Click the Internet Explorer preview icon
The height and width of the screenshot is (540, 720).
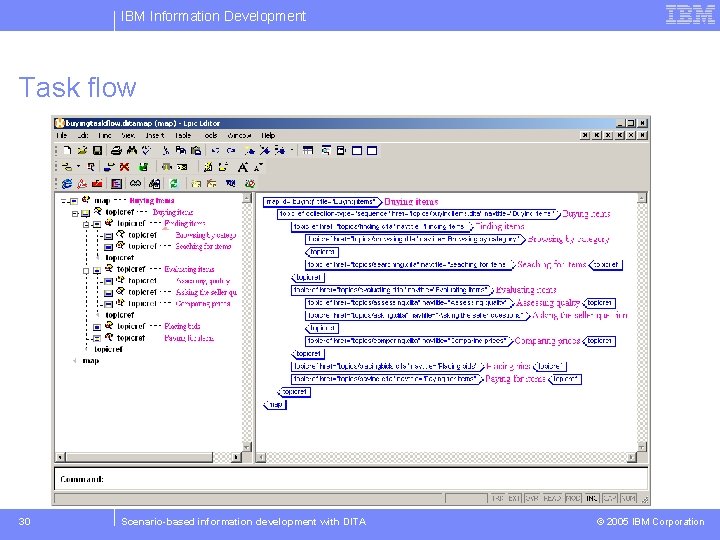67,184
